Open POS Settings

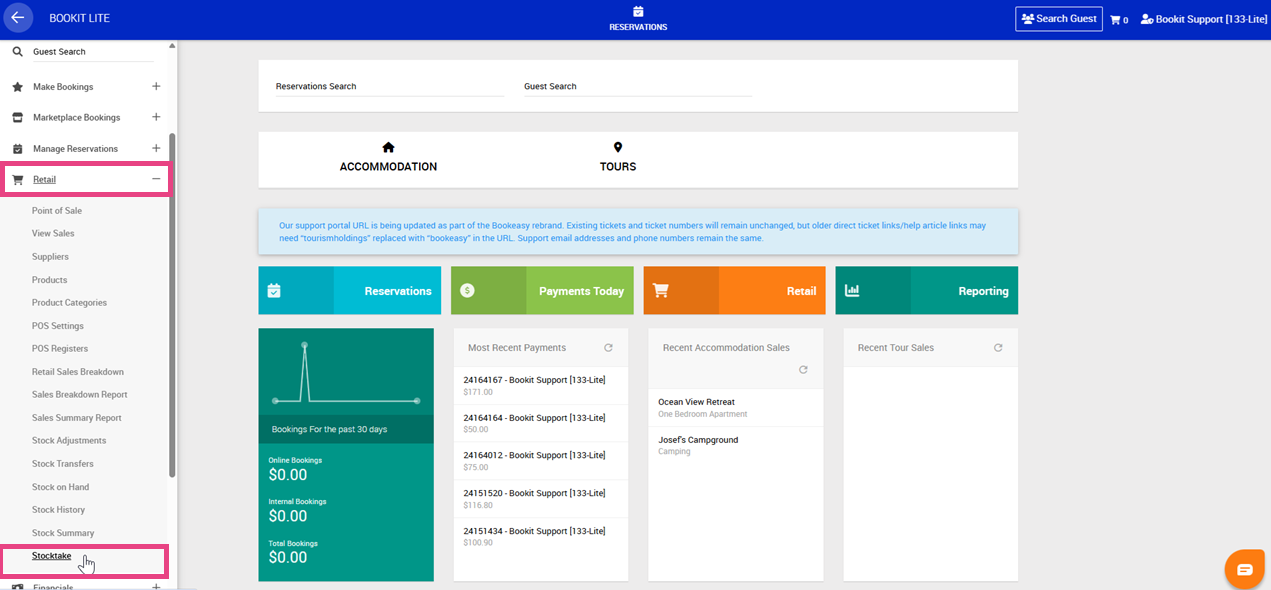tap(58, 326)
